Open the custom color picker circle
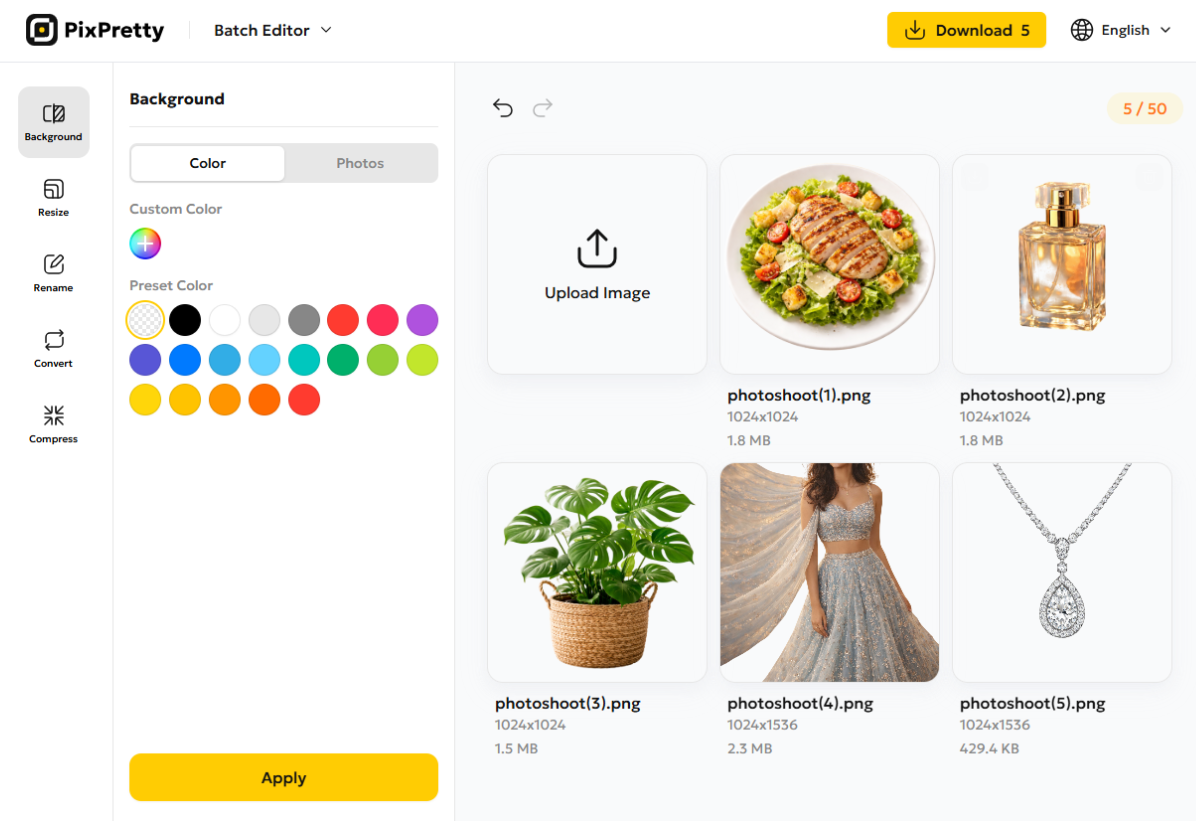 [145, 244]
